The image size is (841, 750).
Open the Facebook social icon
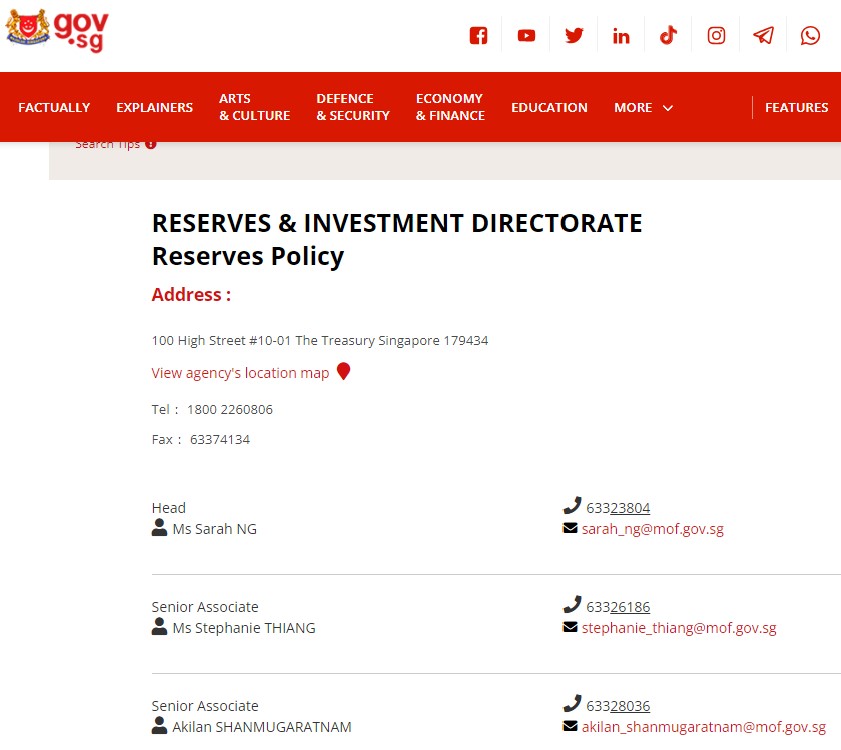click(x=478, y=36)
